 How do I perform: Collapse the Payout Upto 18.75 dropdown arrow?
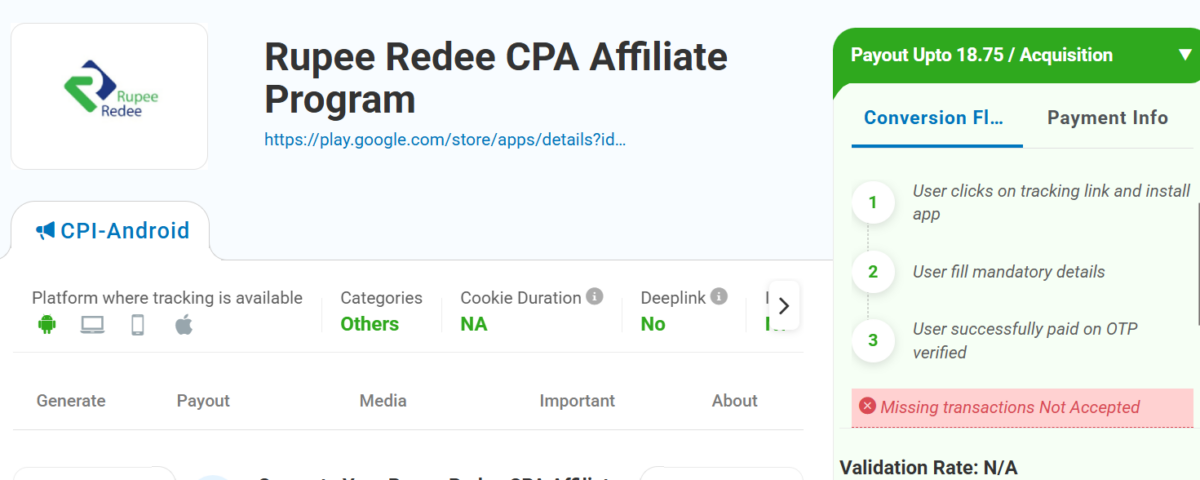tap(1185, 56)
